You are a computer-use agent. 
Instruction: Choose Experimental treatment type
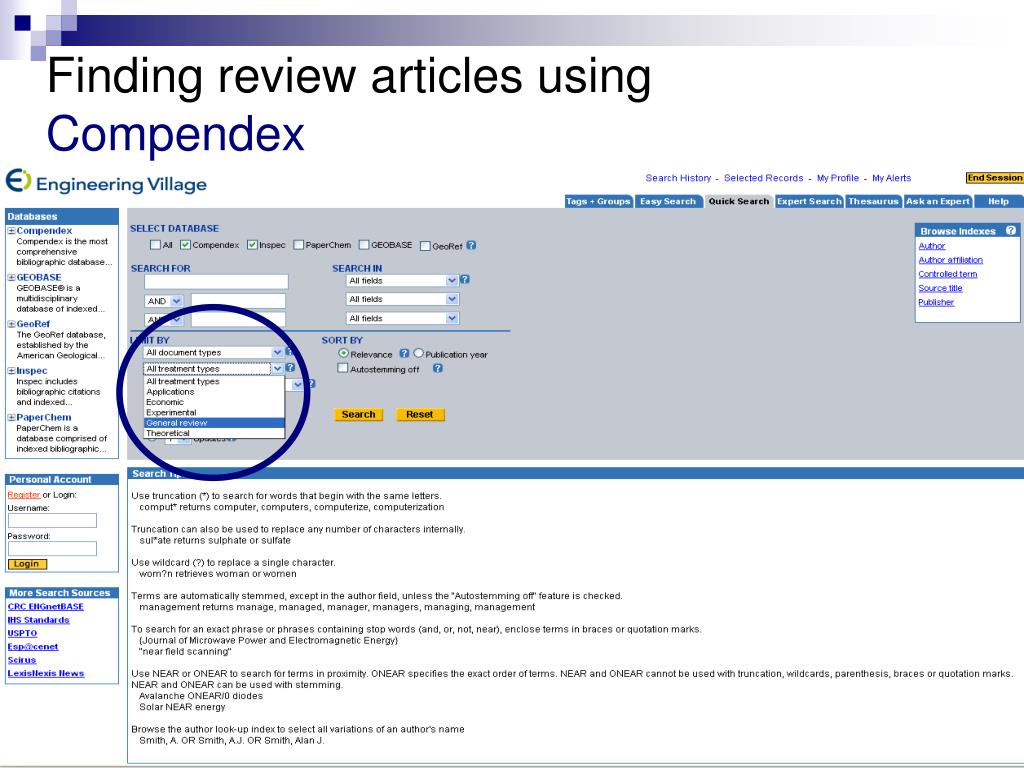[214, 412]
